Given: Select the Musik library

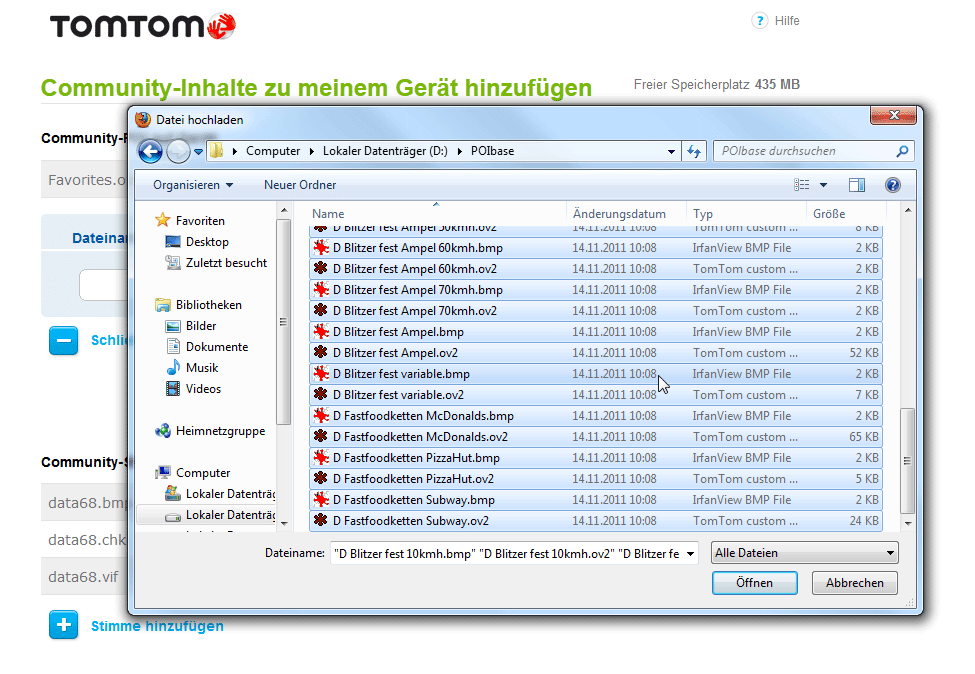Looking at the screenshot, I should point(202,368).
